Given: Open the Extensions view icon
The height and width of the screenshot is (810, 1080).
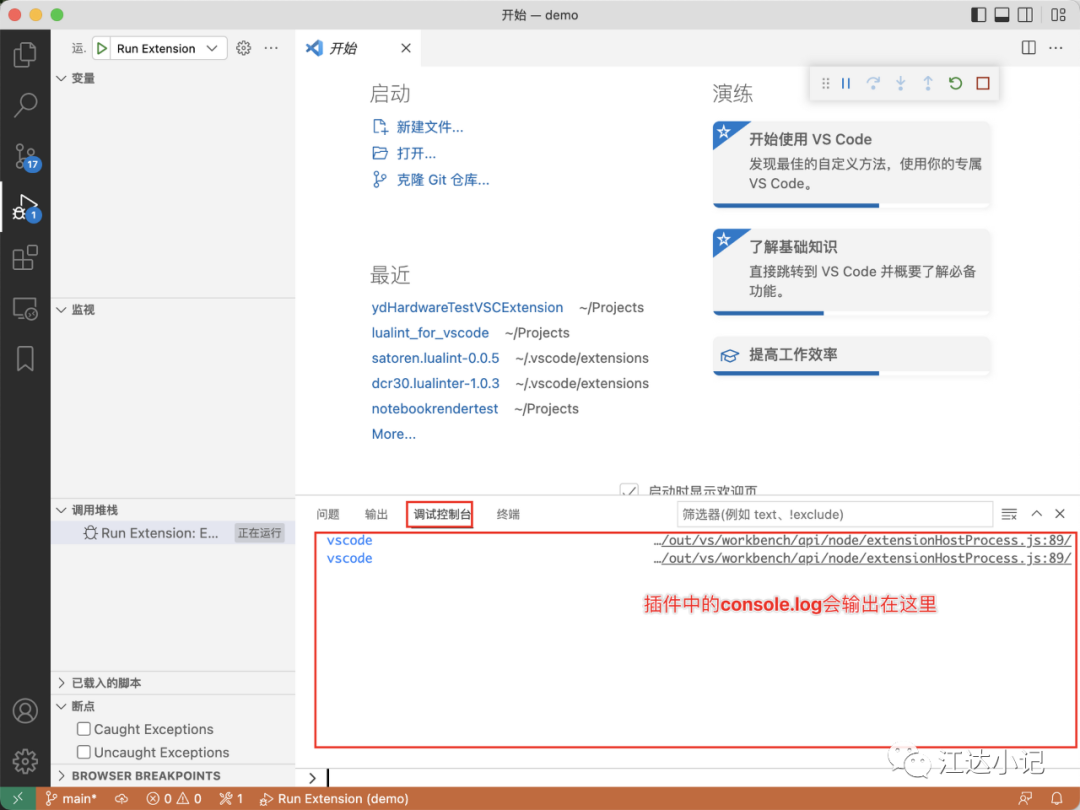Looking at the screenshot, I should point(25,258).
